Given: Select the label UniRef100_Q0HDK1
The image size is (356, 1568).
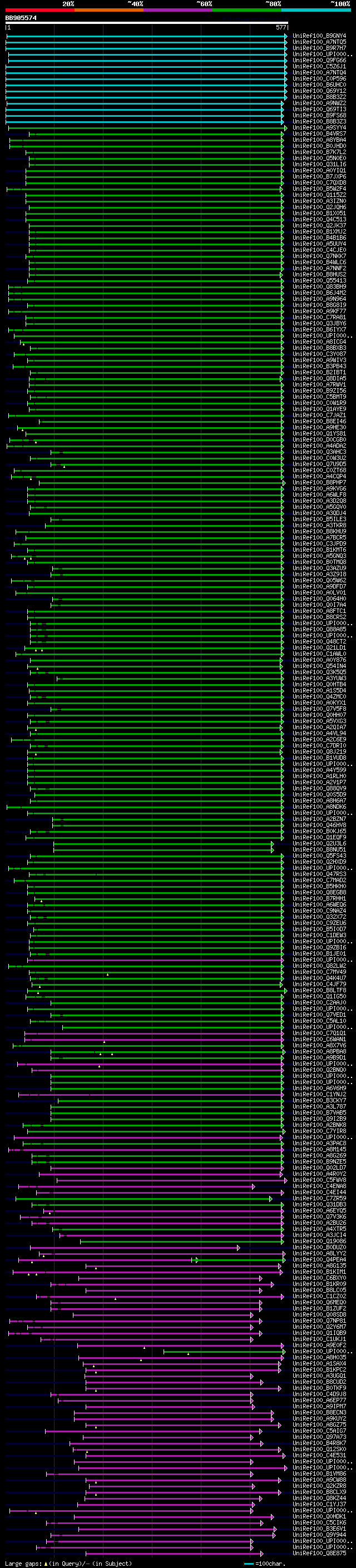Looking at the screenshot, I should click(x=319, y=1516).
